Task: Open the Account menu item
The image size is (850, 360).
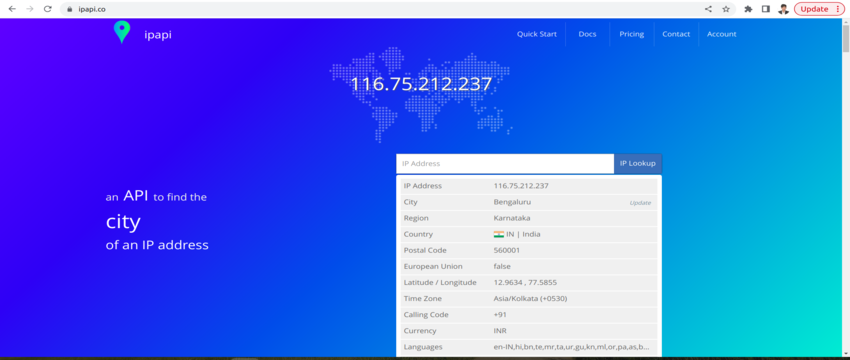Action: [x=722, y=34]
